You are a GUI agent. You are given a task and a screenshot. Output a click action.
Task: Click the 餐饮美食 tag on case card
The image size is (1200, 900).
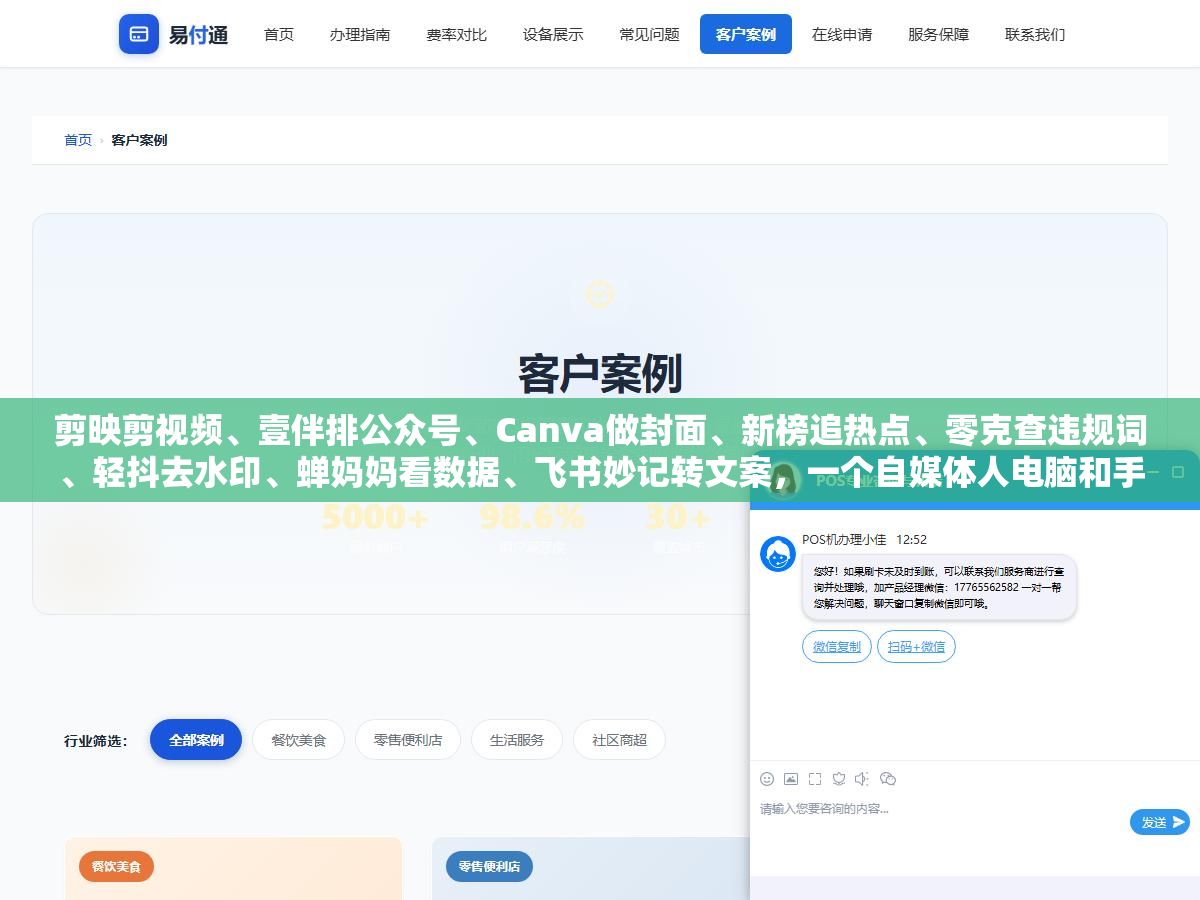[x=117, y=866]
